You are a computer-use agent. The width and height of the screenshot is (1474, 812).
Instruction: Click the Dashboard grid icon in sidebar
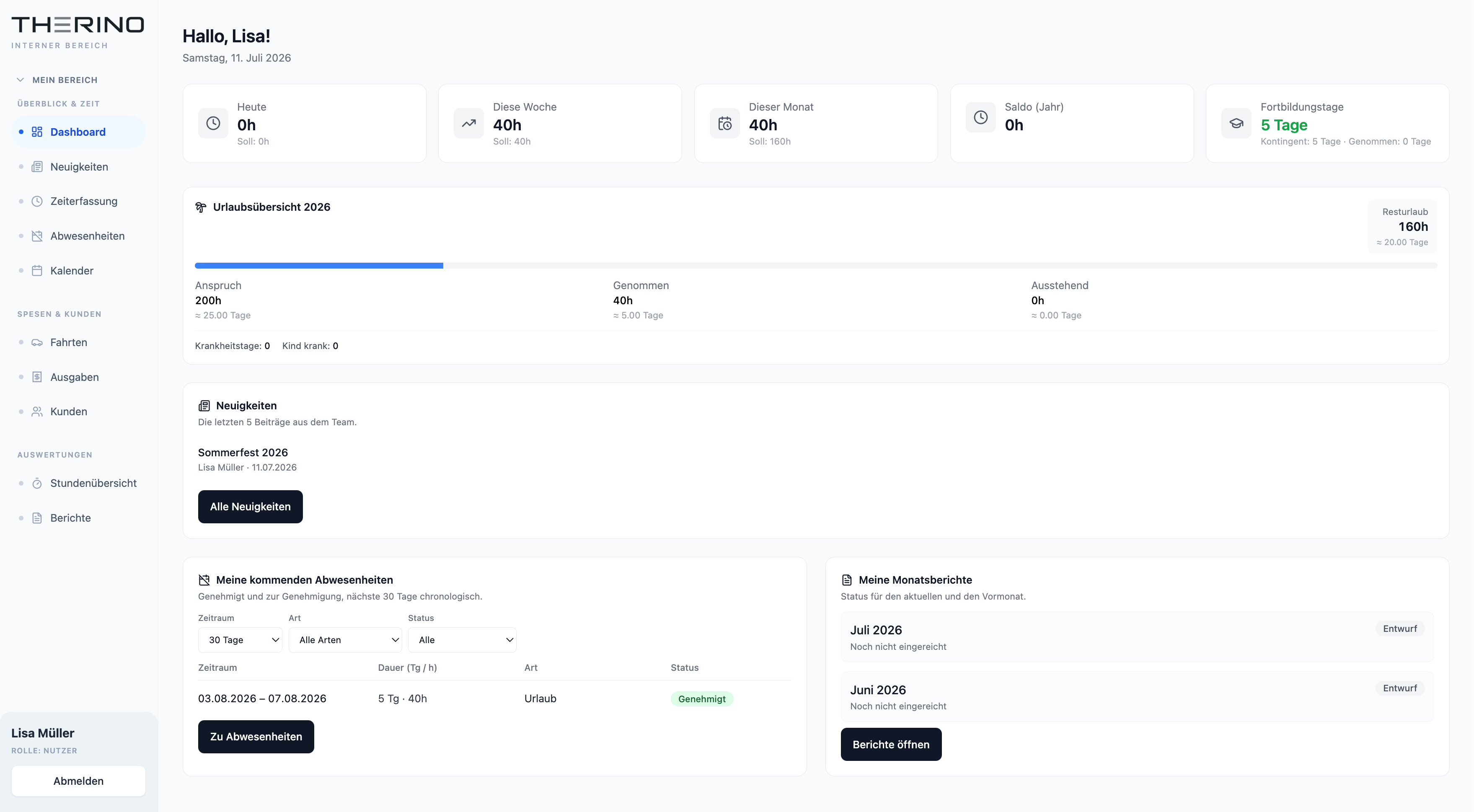pos(37,132)
